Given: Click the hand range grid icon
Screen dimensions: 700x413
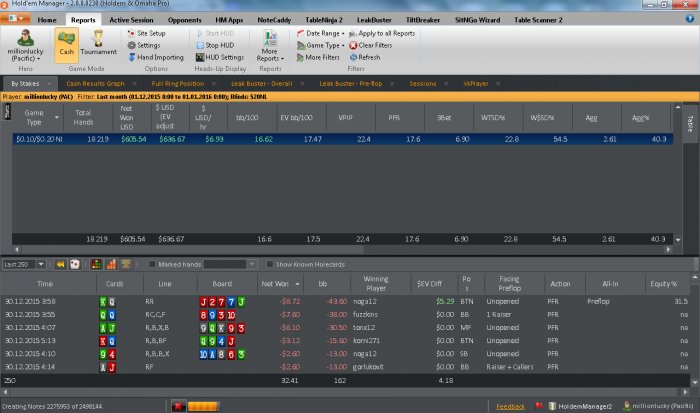Looking at the screenshot, I should coord(96,264).
